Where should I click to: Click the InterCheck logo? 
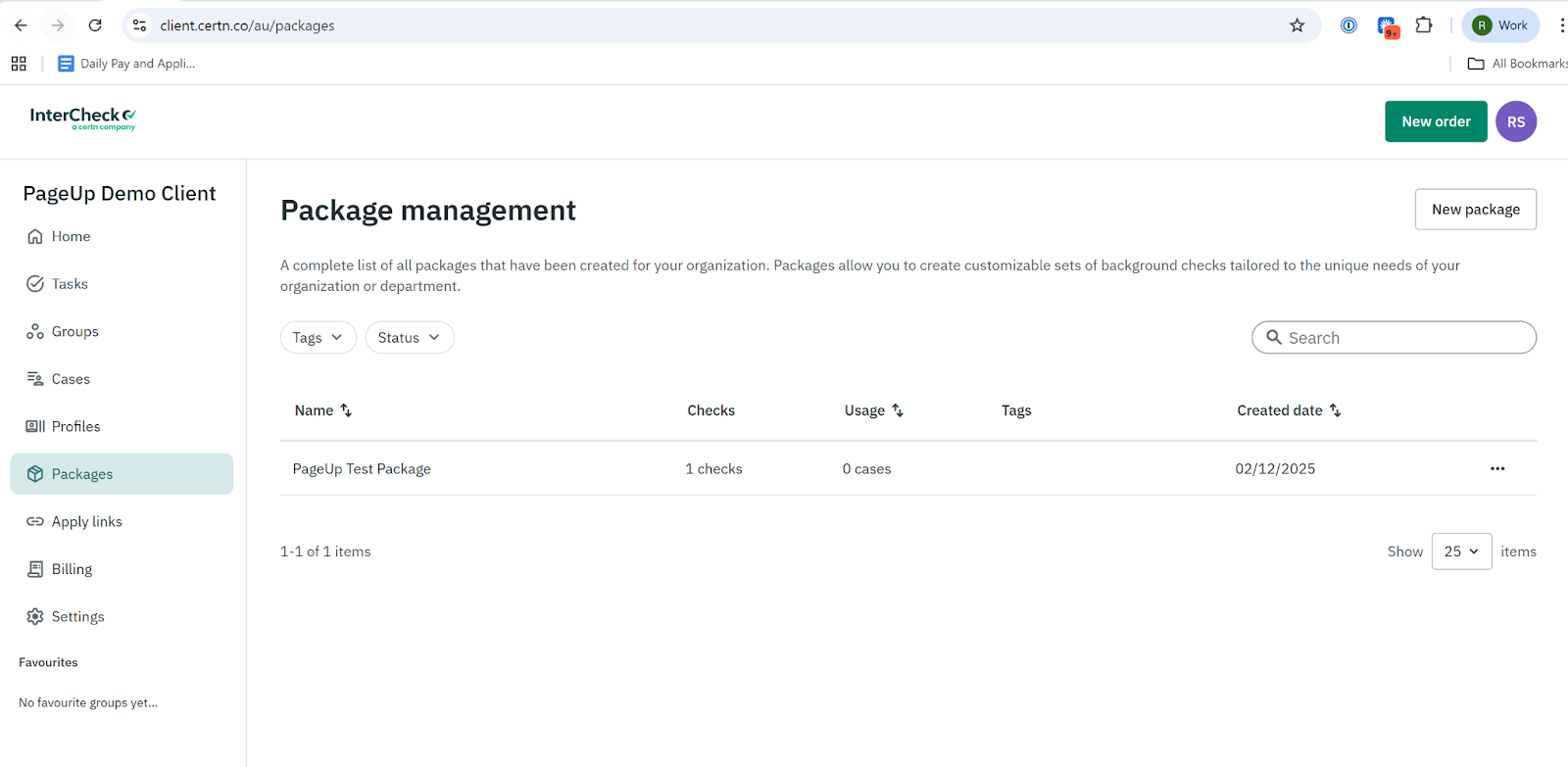(83, 118)
